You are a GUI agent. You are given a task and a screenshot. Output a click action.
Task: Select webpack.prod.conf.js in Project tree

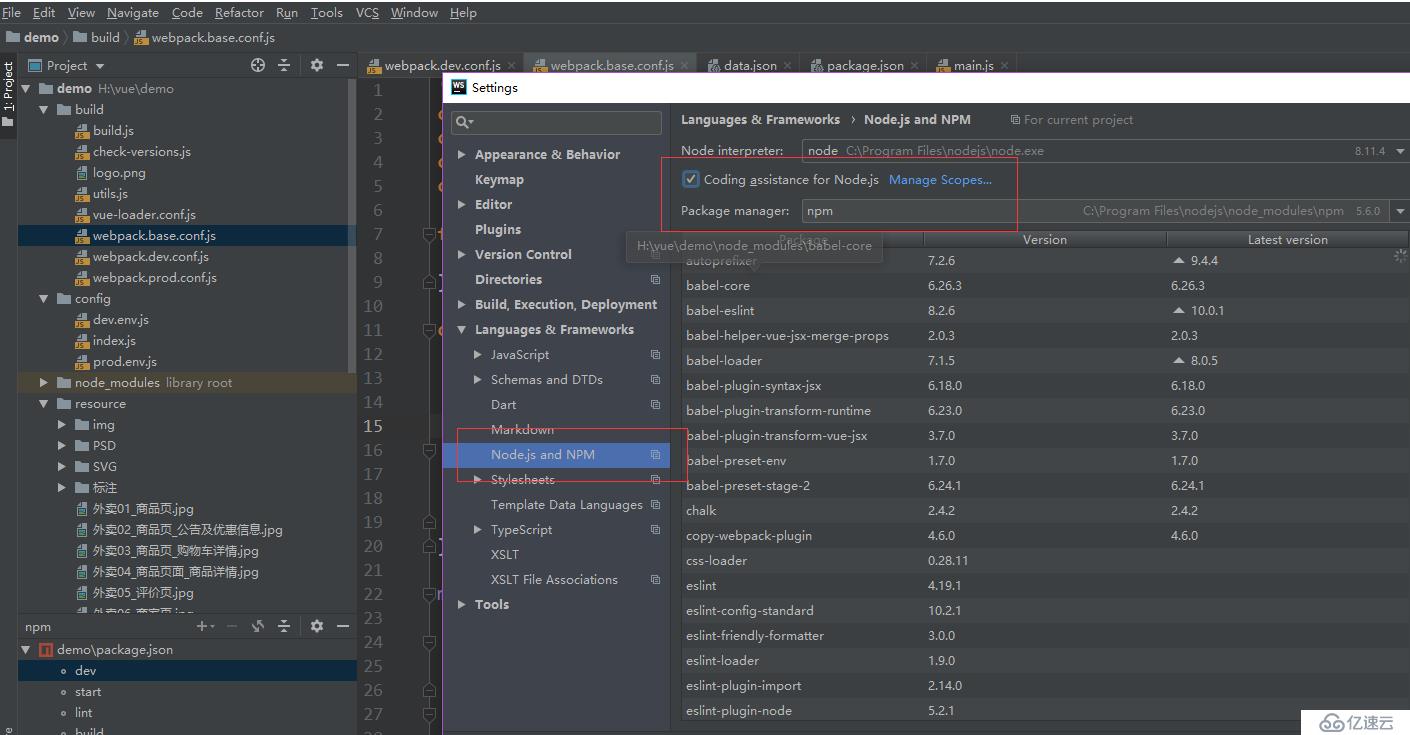pos(155,277)
